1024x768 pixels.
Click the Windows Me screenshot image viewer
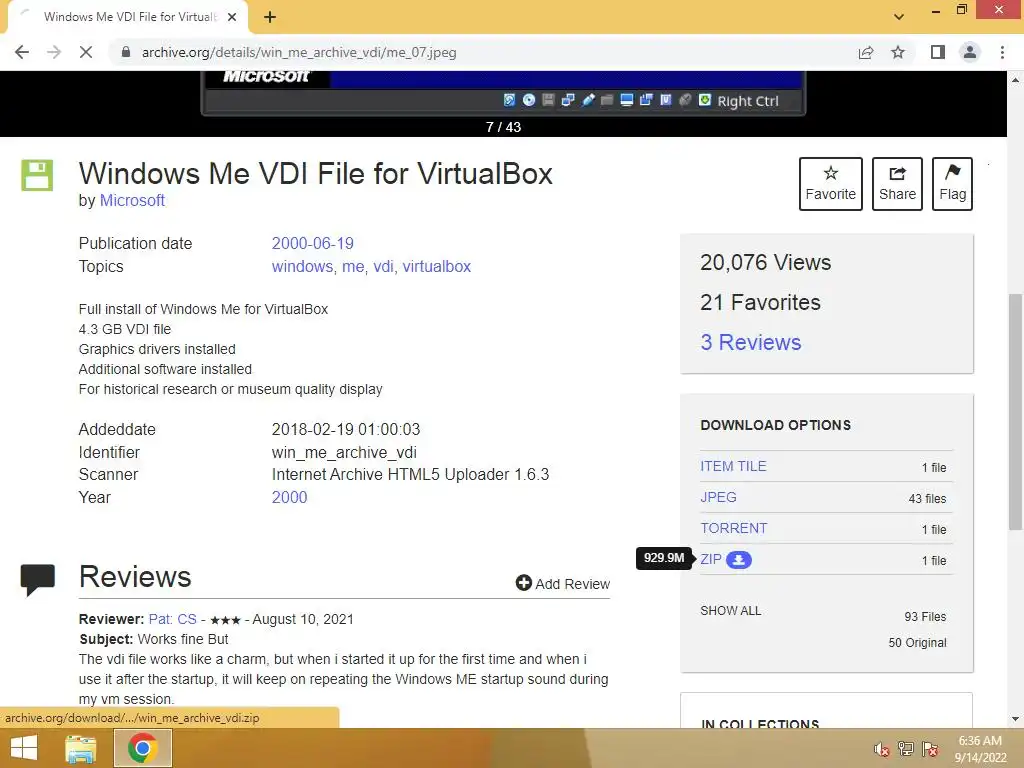pos(503,93)
